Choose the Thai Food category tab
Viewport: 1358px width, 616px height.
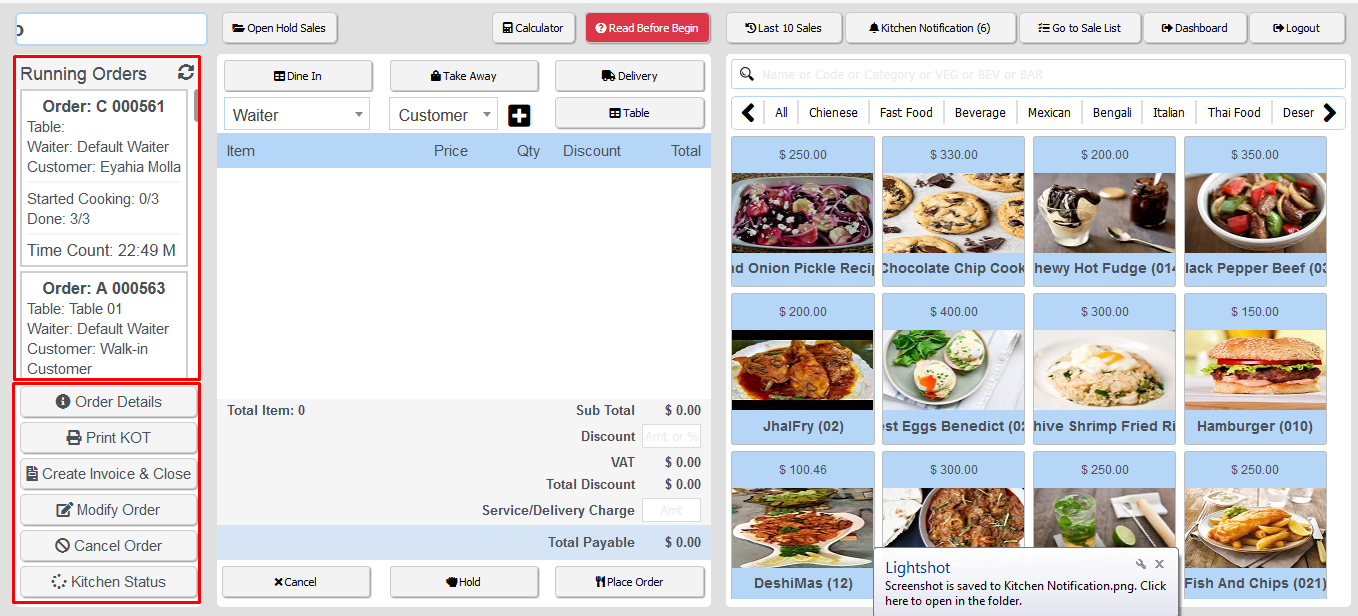pos(1234,113)
